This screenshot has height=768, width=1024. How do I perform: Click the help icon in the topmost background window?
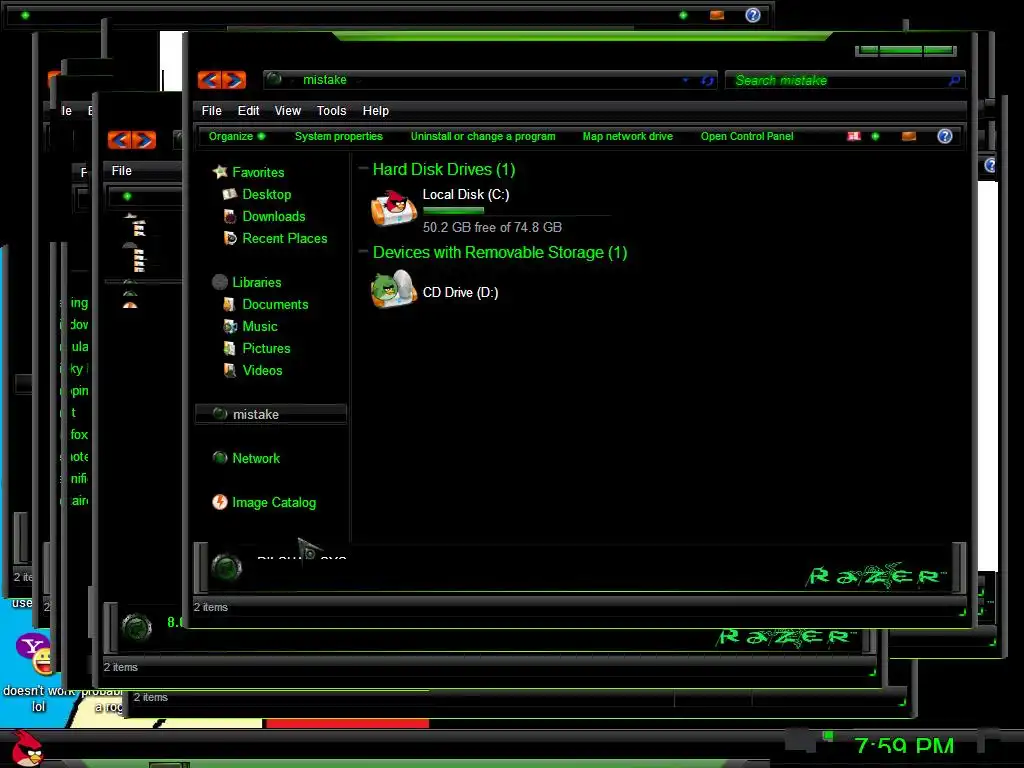pos(752,15)
